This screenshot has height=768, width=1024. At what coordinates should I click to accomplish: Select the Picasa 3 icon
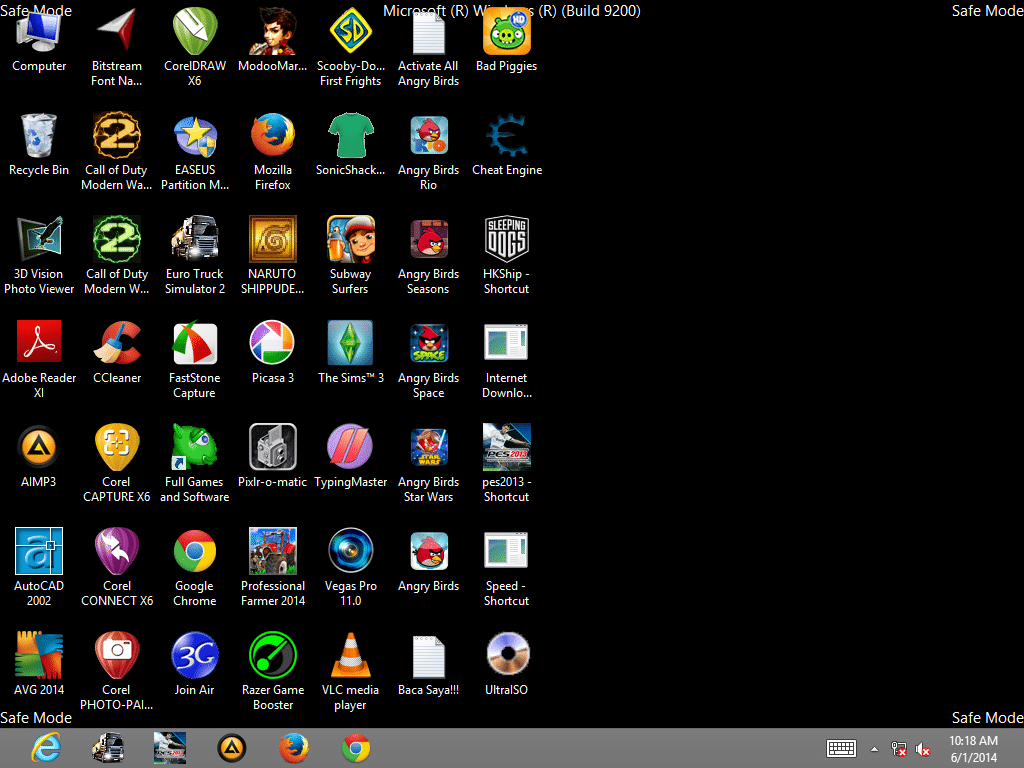click(x=272, y=343)
